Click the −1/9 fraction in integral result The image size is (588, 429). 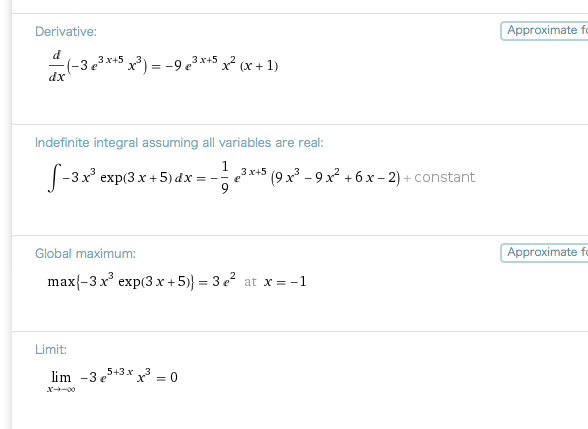click(x=221, y=177)
